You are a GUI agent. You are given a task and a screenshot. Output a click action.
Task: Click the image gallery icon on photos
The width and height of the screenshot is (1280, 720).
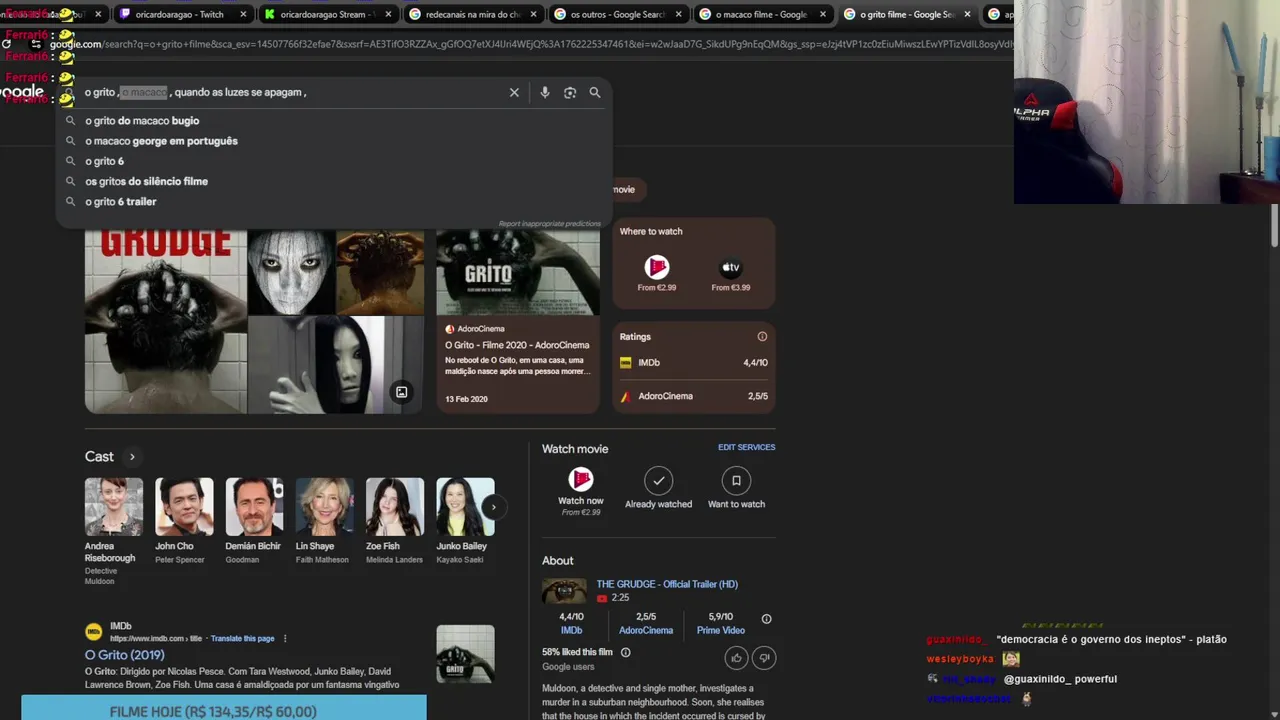pyautogui.click(x=401, y=392)
